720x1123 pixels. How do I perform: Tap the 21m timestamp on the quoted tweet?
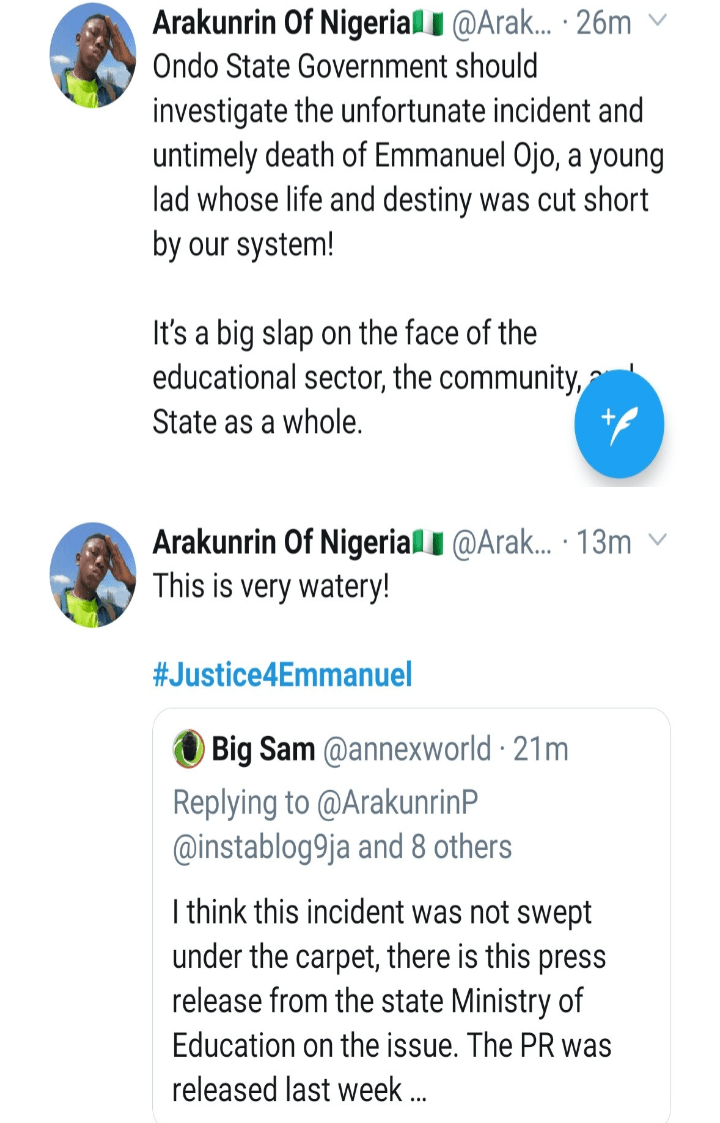pyautogui.click(x=540, y=748)
